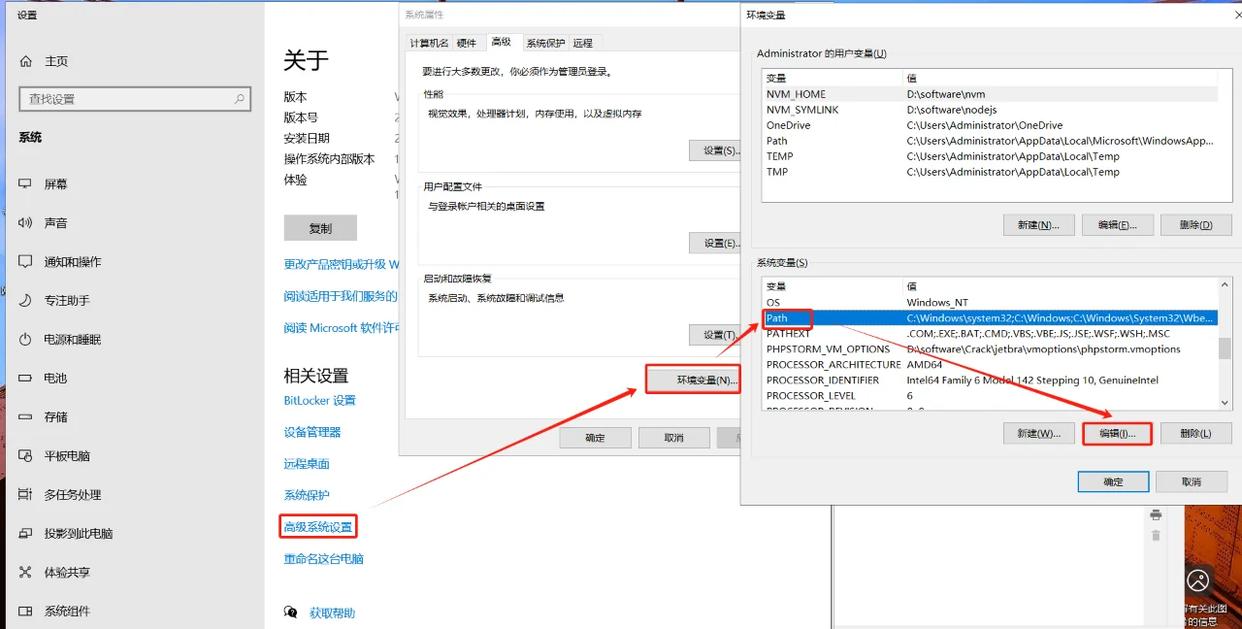Select Path row in system variables list

(x=990, y=318)
